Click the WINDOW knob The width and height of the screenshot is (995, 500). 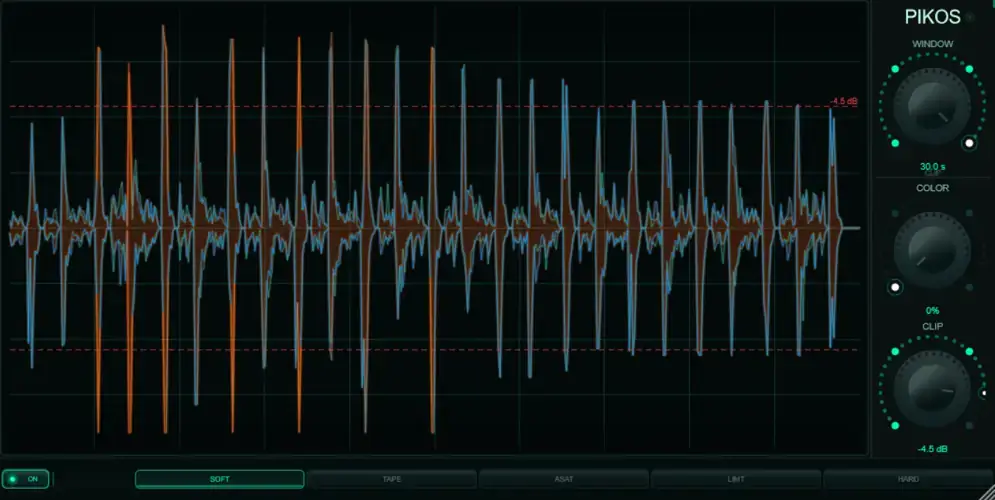[x=932, y=106]
